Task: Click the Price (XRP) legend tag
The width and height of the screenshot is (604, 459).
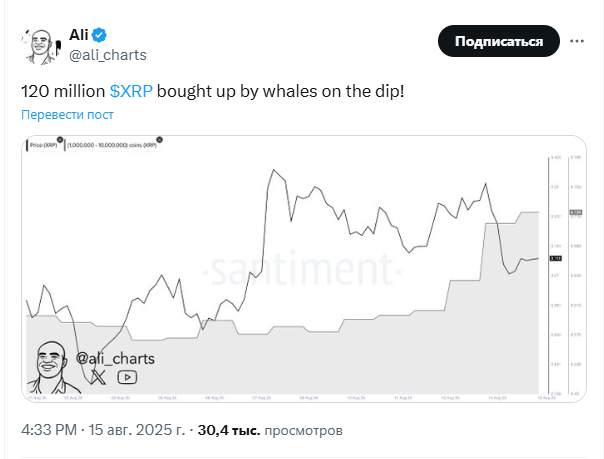Action: coord(44,146)
